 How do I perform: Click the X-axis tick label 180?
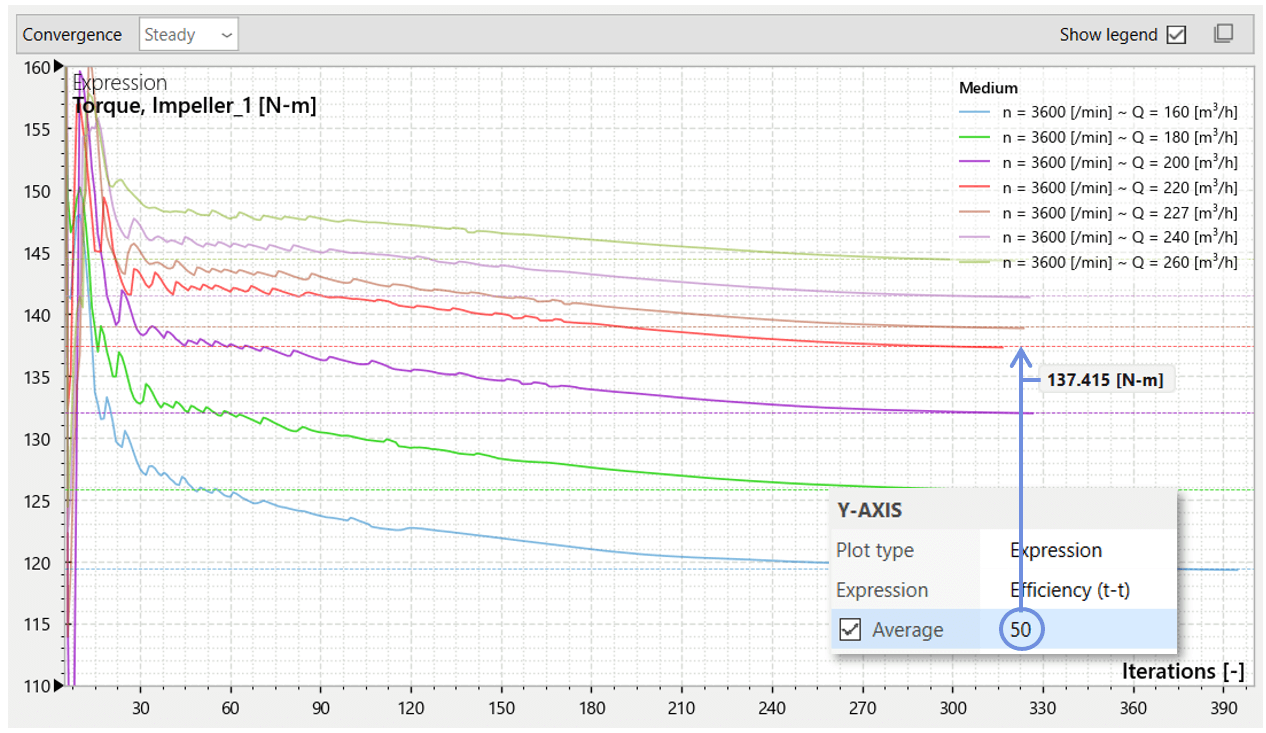point(592,707)
